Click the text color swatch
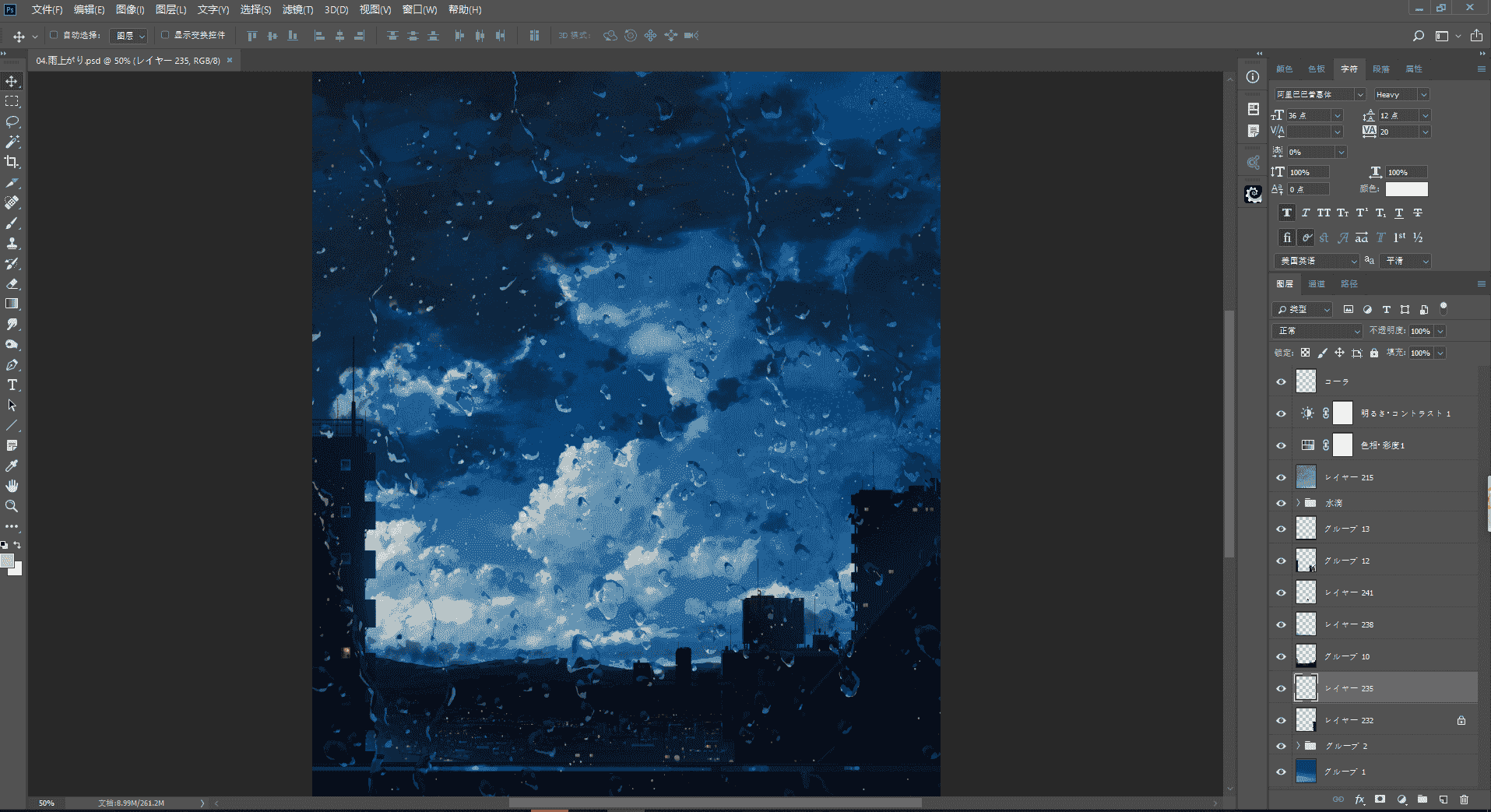 (x=1407, y=189)
